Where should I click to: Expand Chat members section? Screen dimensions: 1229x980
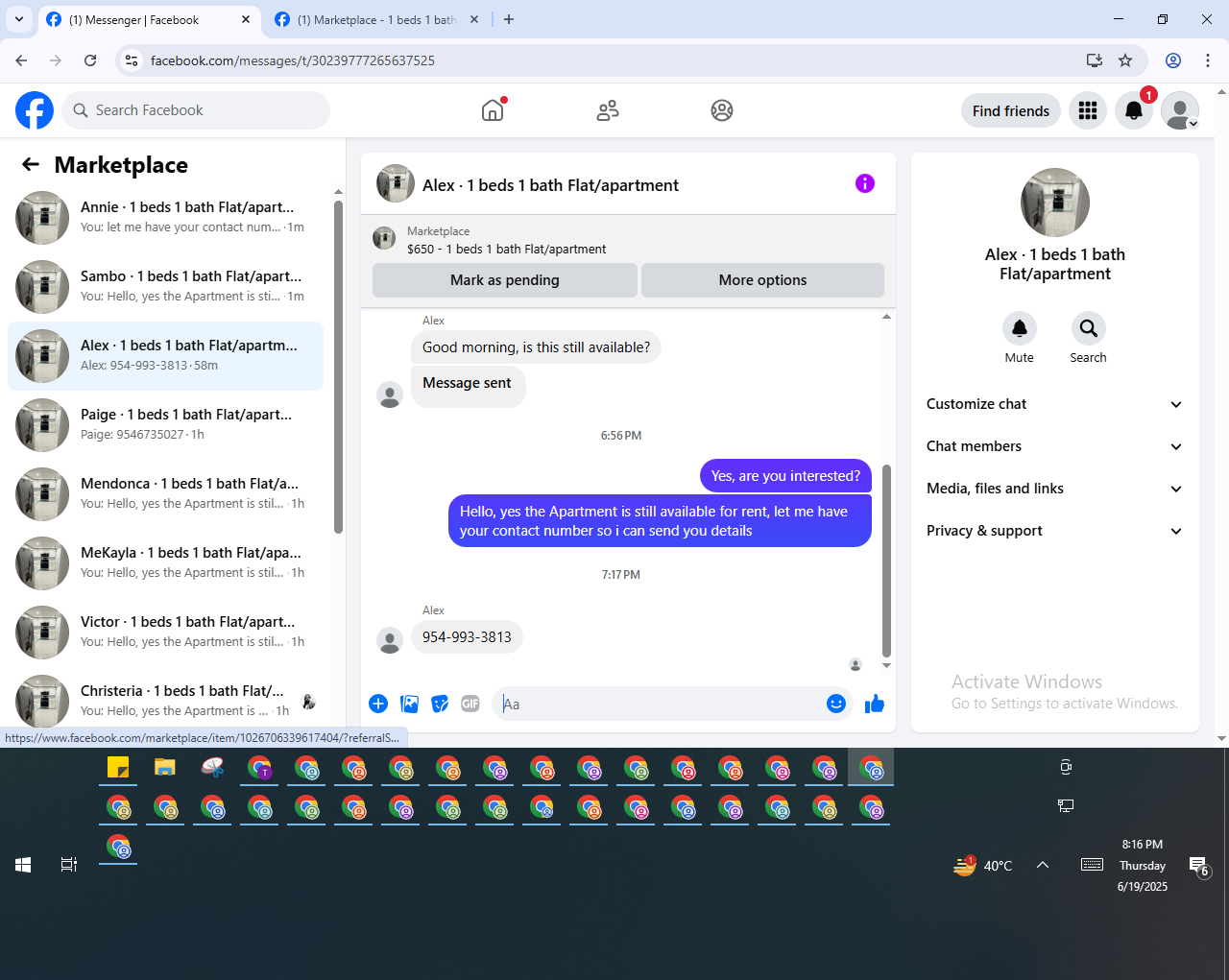[x=1055, y=446]
